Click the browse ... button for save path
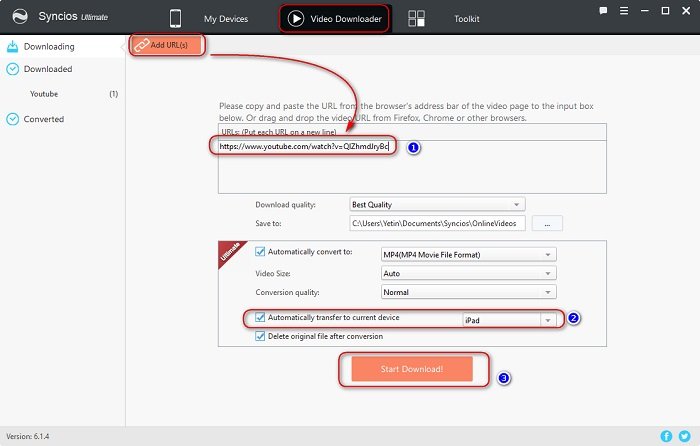Viewport: 700px width, 446px height. tap(547, 223)
